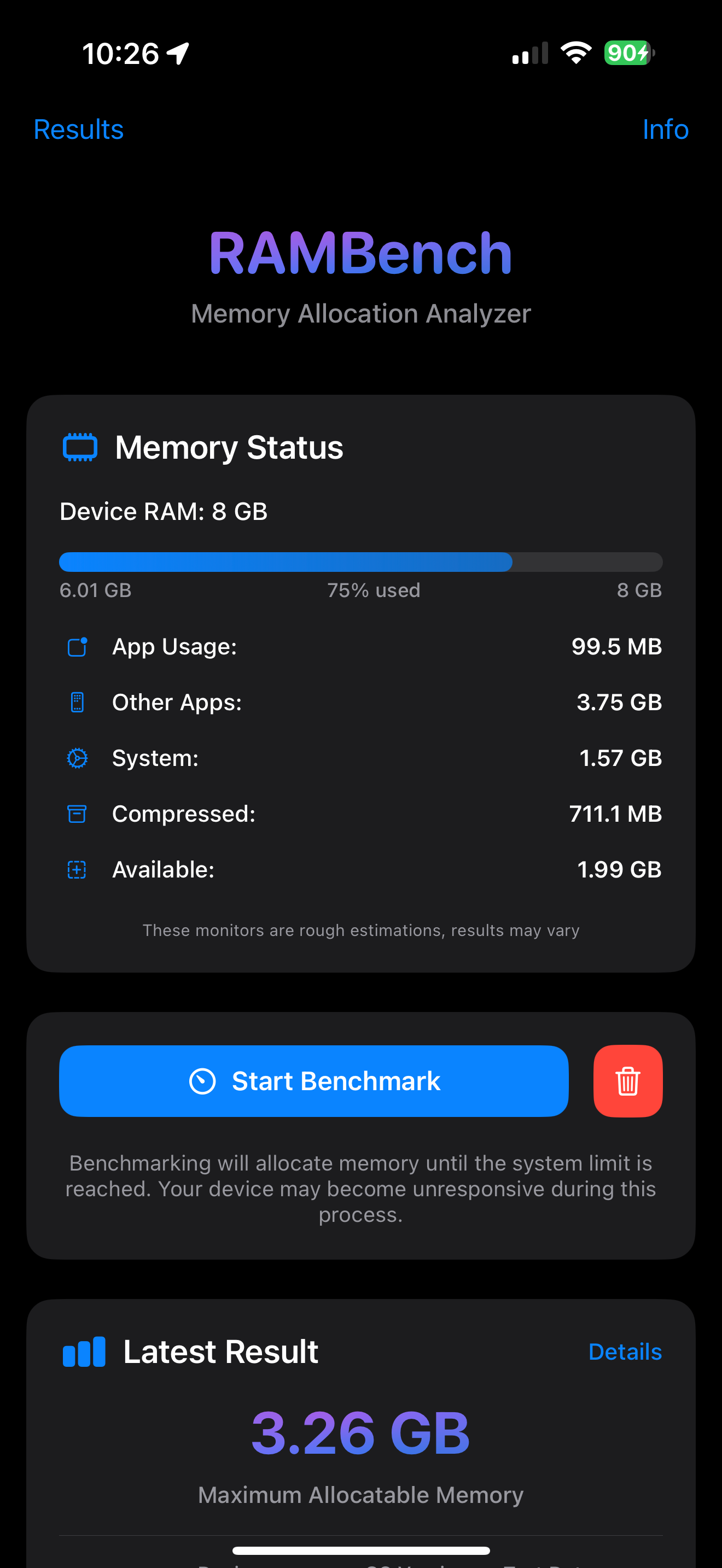The height and width of the screenshot is (1568, 722).
Task: Click the System gear icon
Action: 77,758
